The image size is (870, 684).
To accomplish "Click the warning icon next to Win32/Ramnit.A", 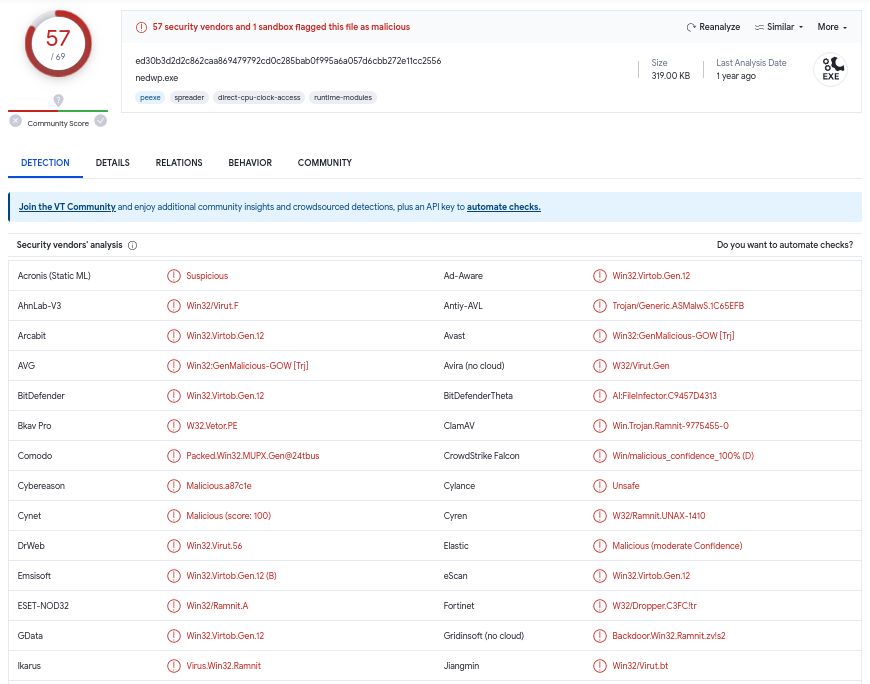I will [174, 606].
